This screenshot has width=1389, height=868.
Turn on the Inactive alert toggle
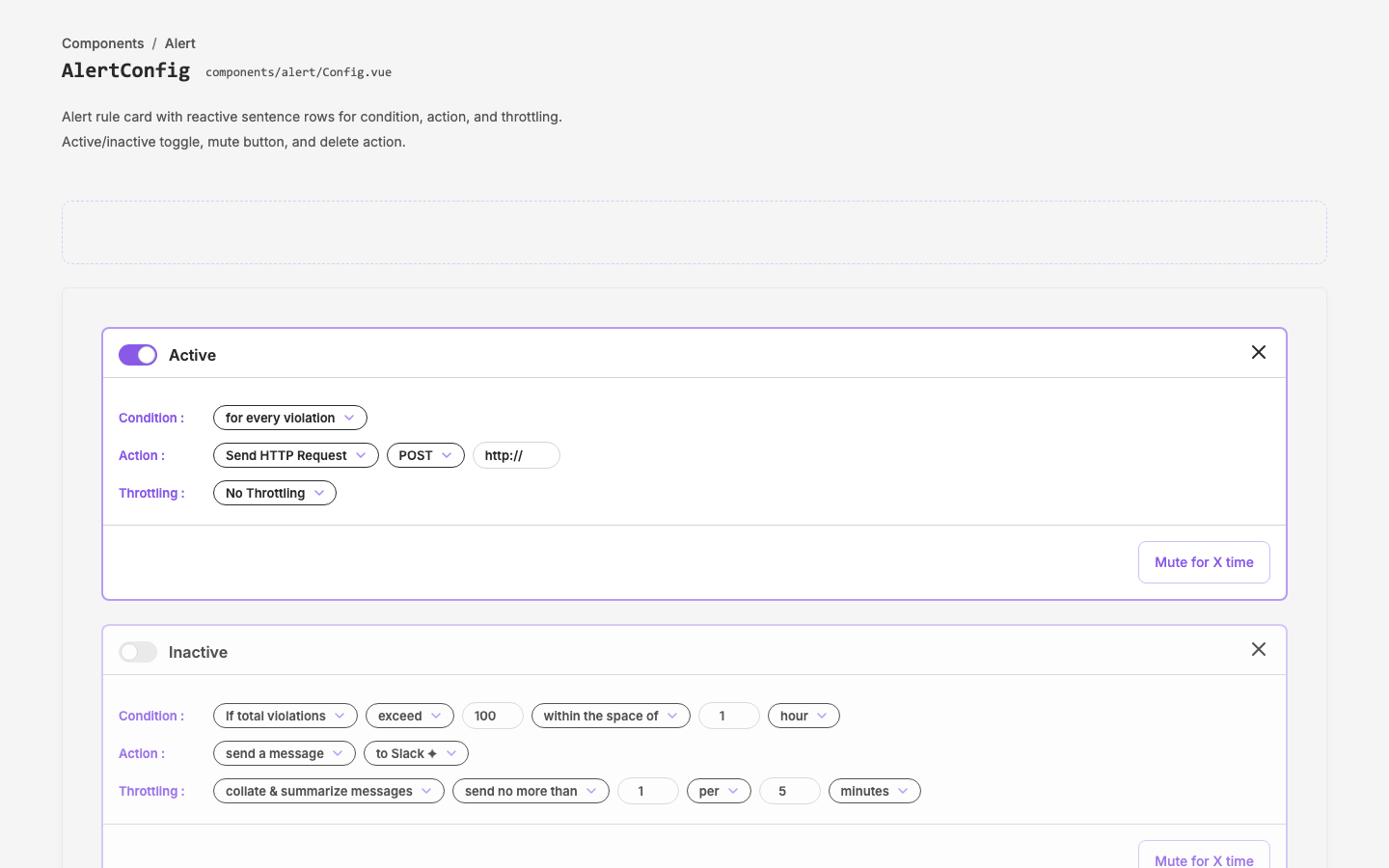(138, 652)
